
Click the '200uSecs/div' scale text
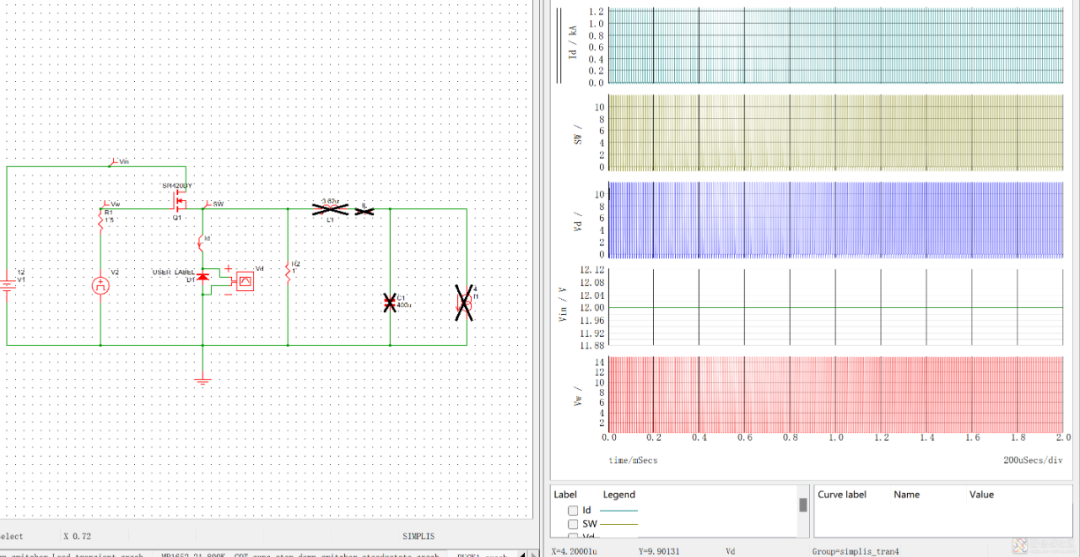click(1033, 459)
